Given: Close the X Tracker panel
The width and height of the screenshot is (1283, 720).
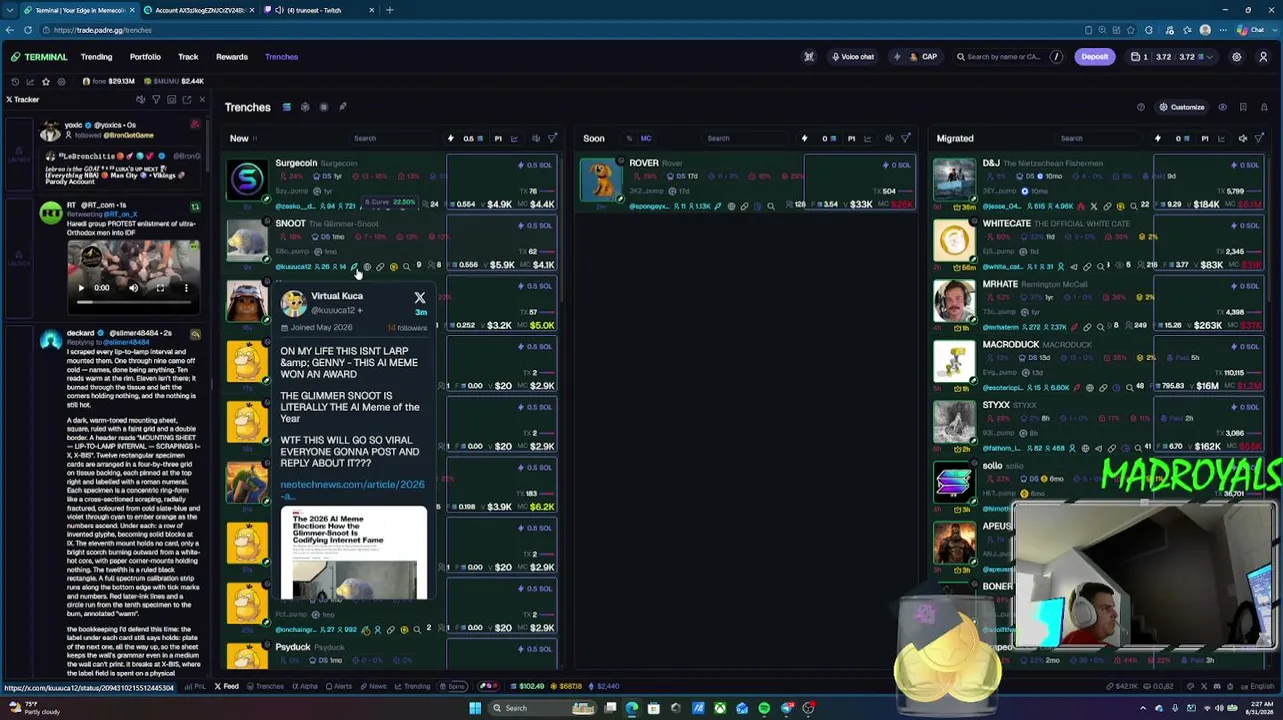Looking at the screenshot, I should [x=202, y=100].
